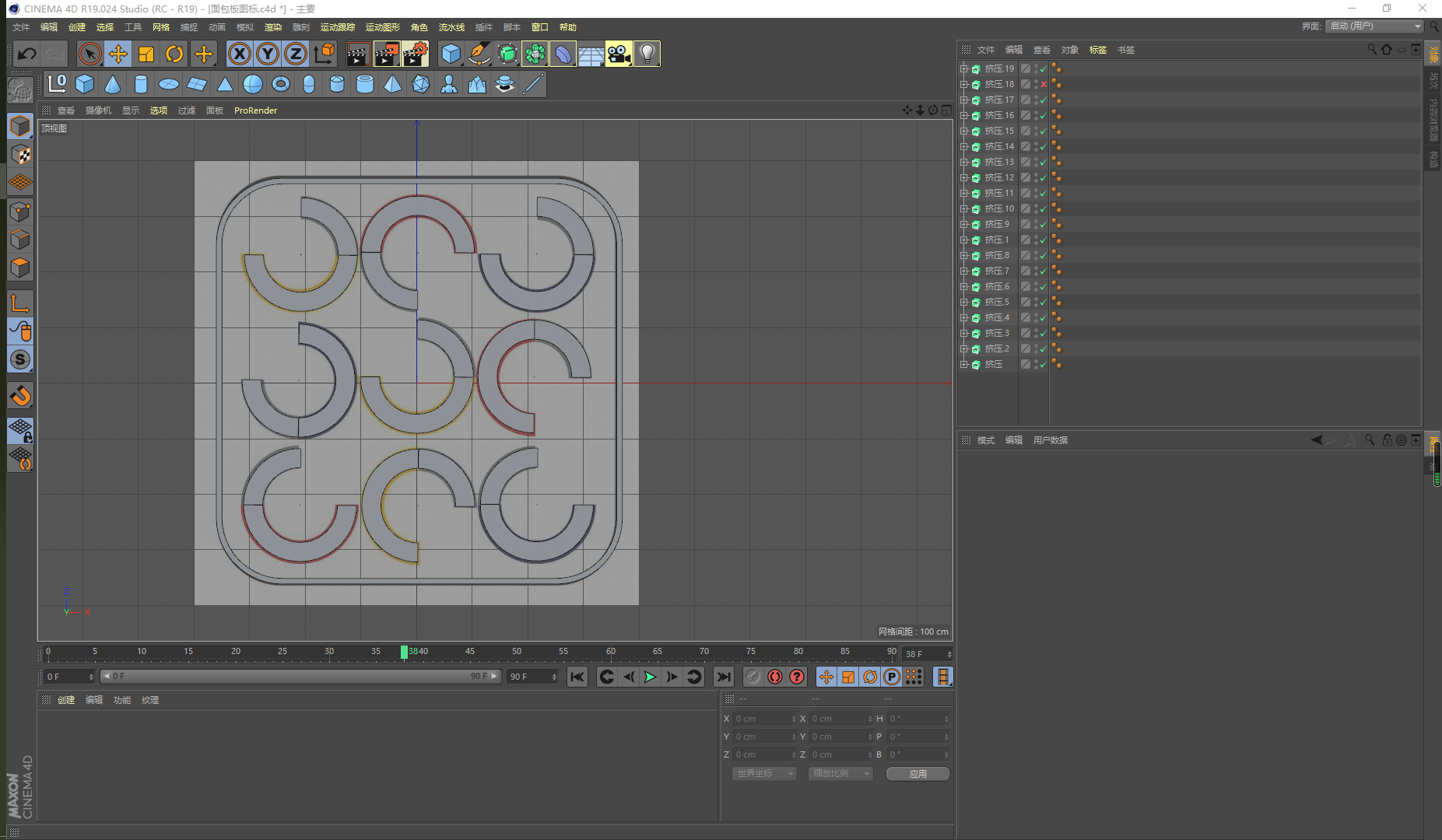
Task: Activate the Move tool
Action: 118,54
